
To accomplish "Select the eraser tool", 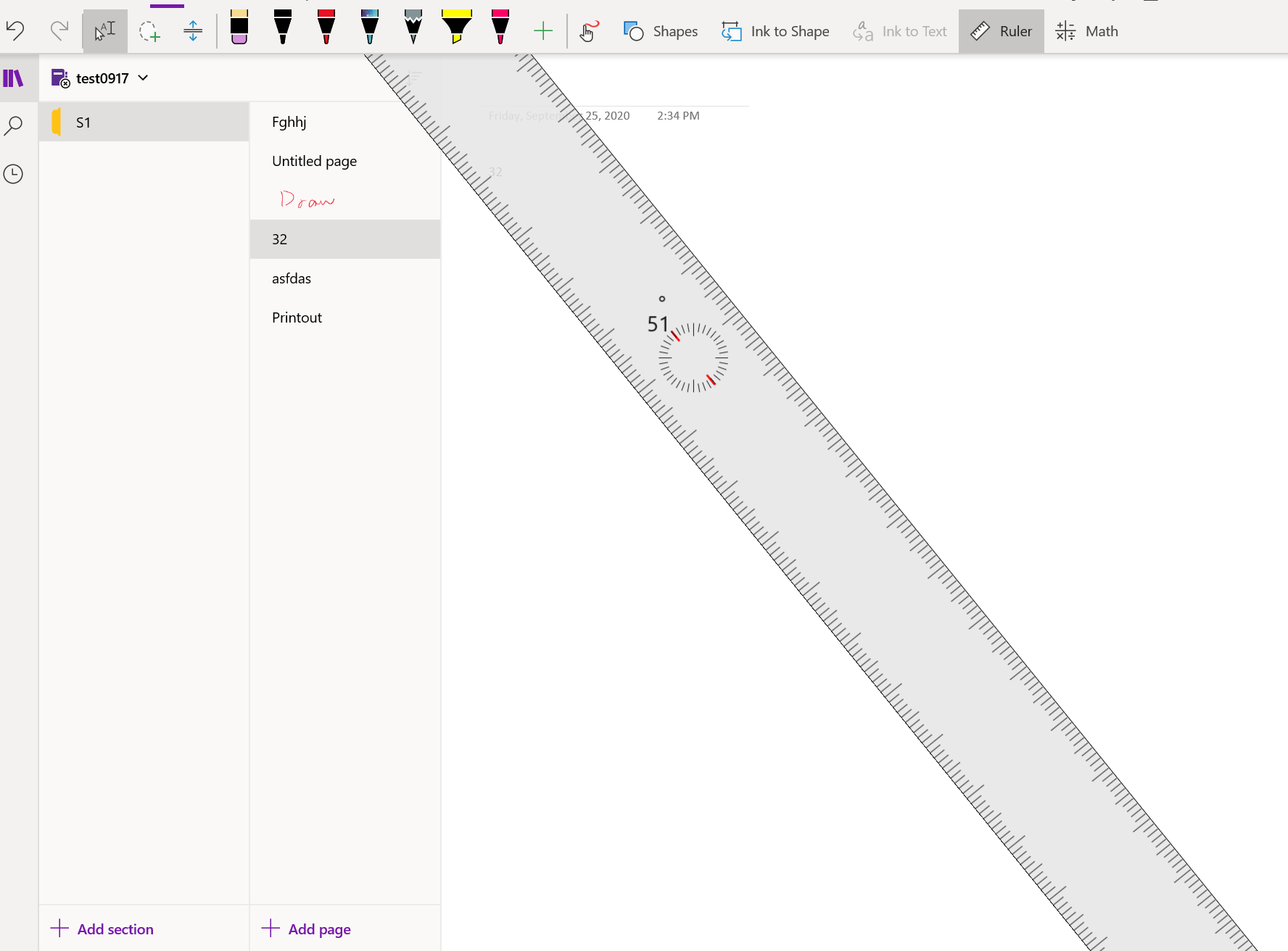I will point(239,28).
